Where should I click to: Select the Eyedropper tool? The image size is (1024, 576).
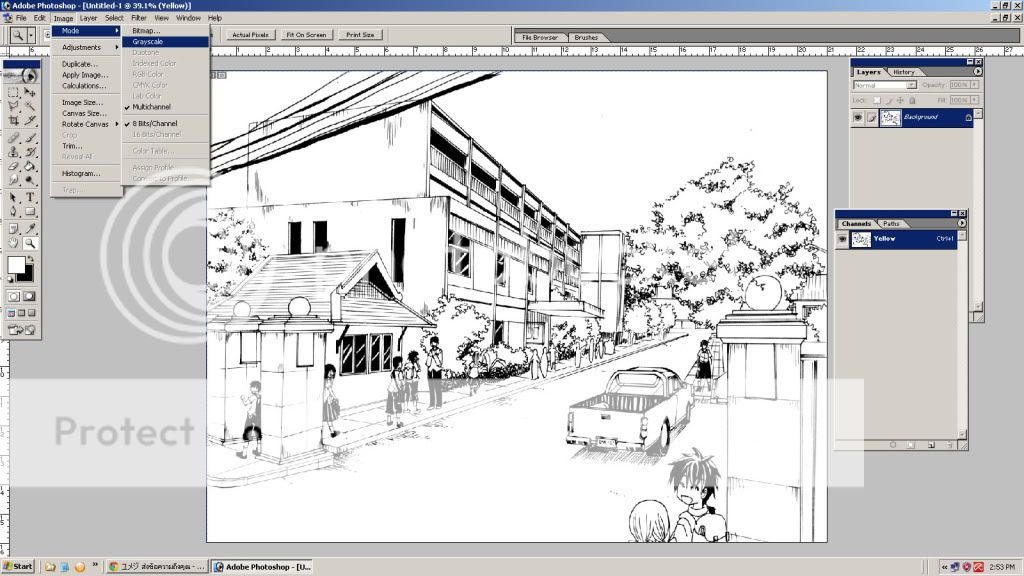coord(30,229)
